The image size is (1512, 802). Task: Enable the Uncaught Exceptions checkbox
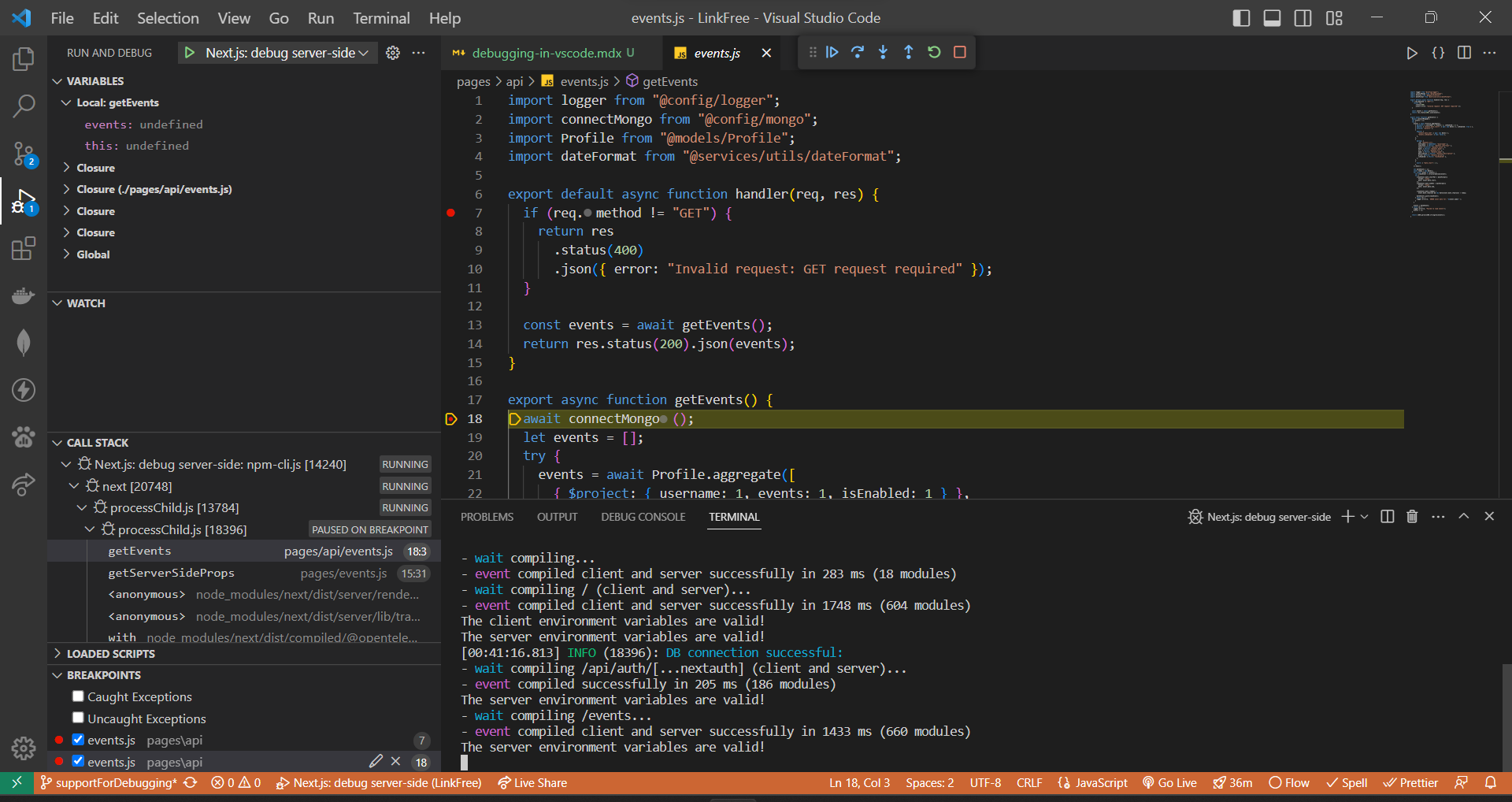pos(78,718)
